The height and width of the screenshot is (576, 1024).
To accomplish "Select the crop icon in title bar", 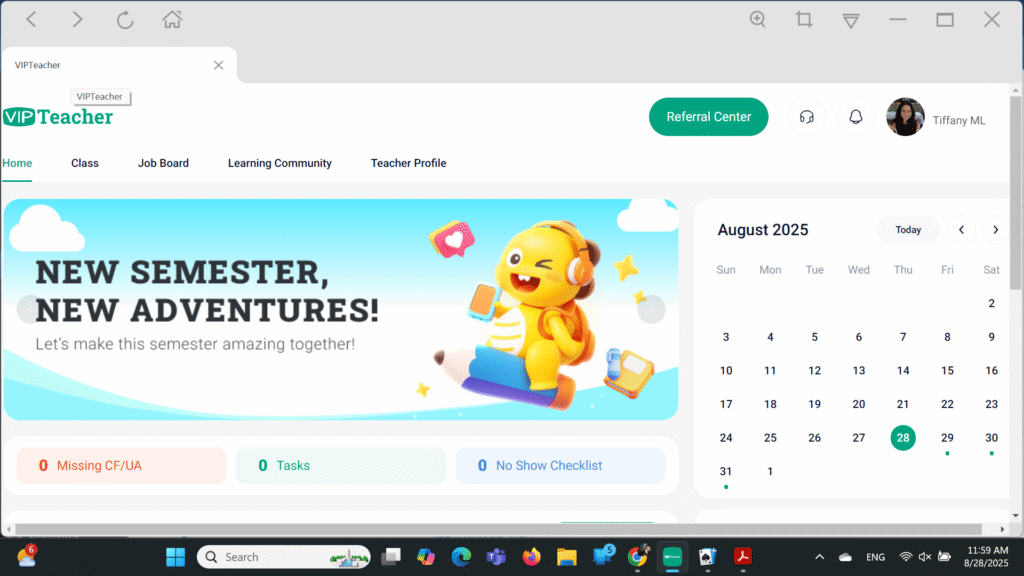I will (x=804, y=20).
